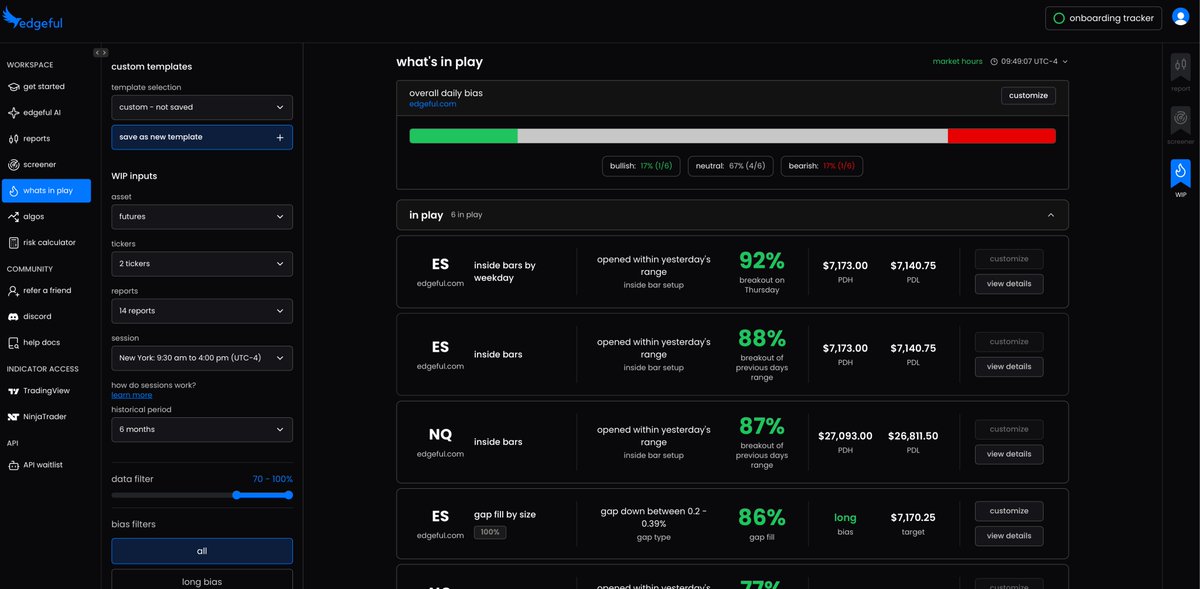
Task: Click the NinjaTrader icon
Action: click(x=14, y=417)
